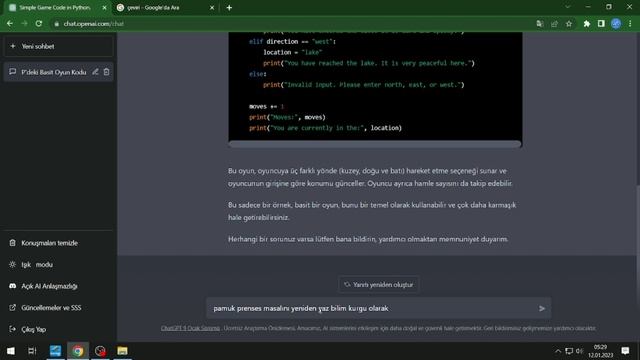Open a new browser tab

click(229, 8)
